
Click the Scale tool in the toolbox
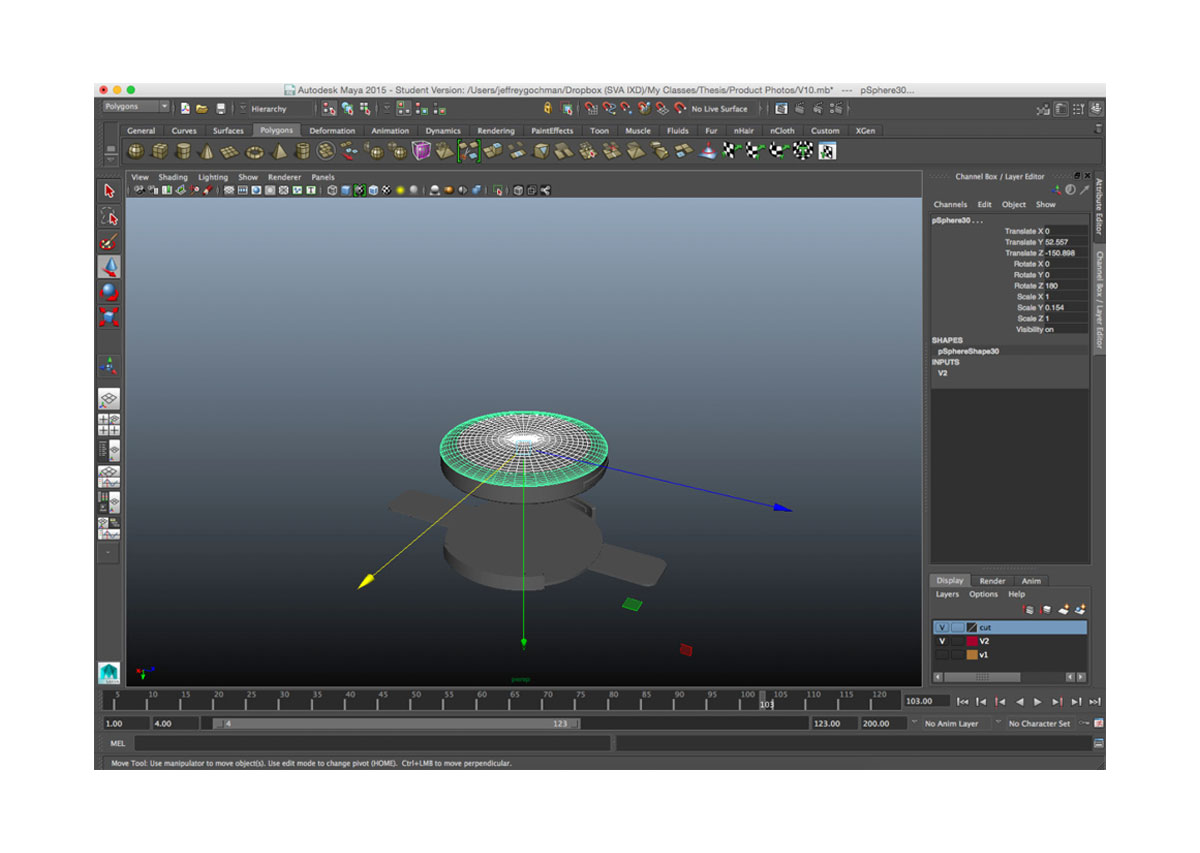click(110, 317)
